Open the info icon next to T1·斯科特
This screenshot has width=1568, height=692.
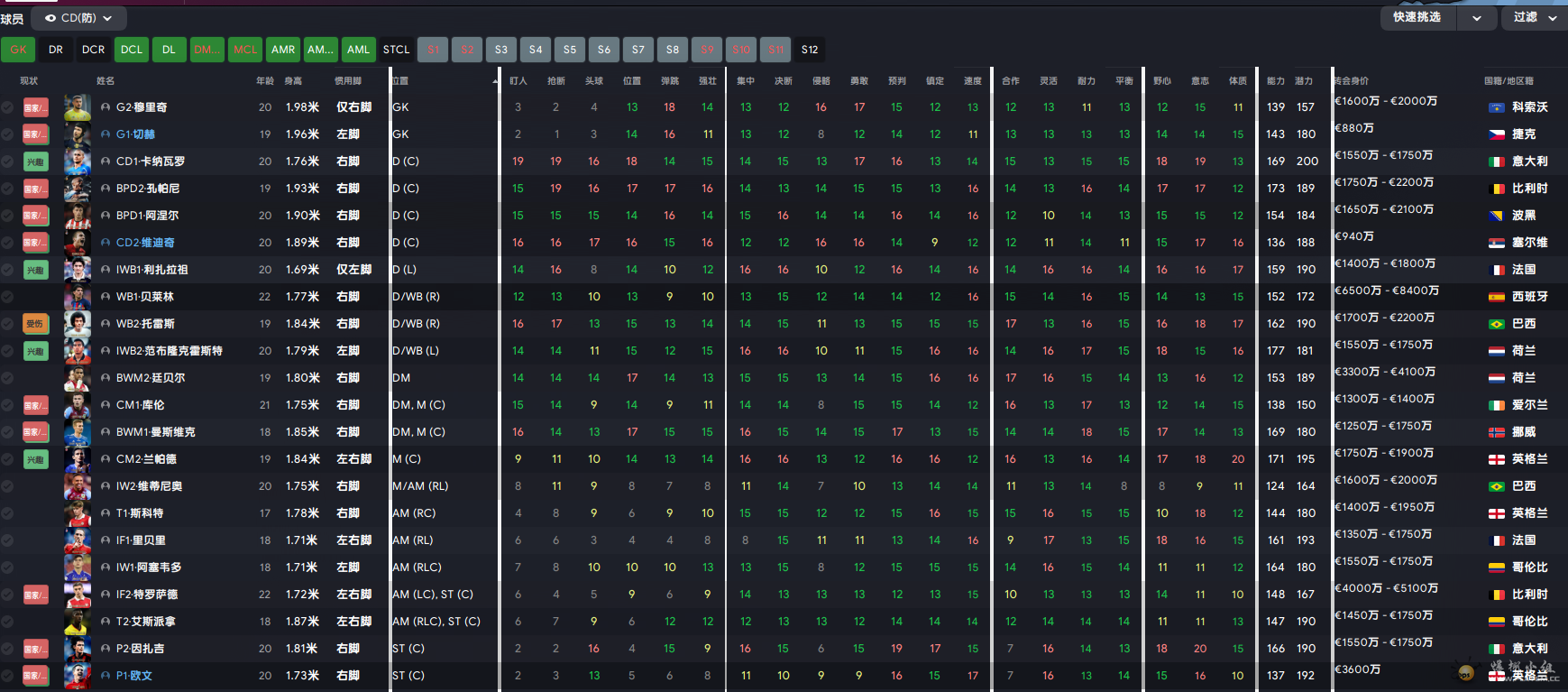pyautogui.click(x=105, y=513)
